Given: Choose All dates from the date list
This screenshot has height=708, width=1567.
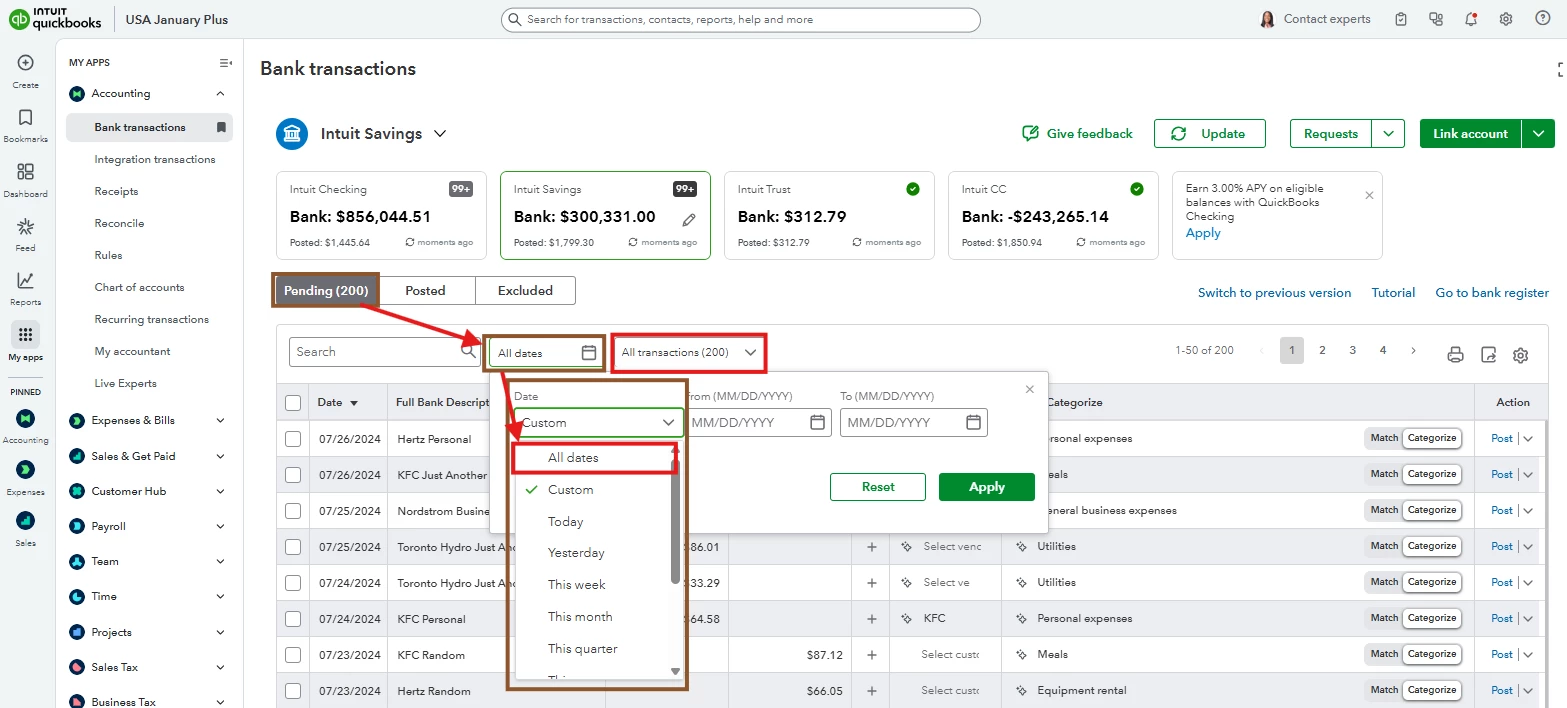Looking at the screenshot, I should click(573, 458).
